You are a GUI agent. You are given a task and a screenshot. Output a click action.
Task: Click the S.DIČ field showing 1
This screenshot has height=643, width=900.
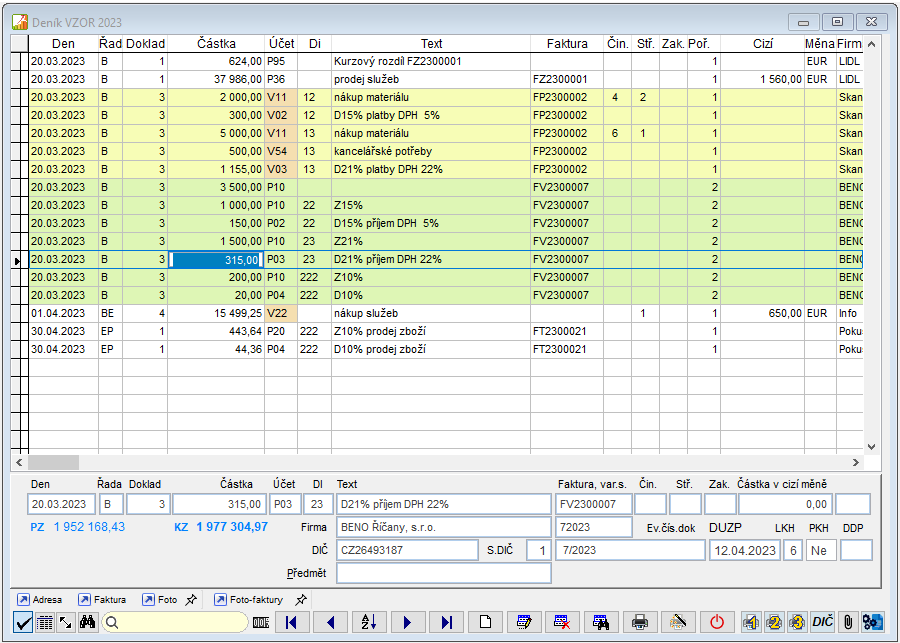point(538,551)
